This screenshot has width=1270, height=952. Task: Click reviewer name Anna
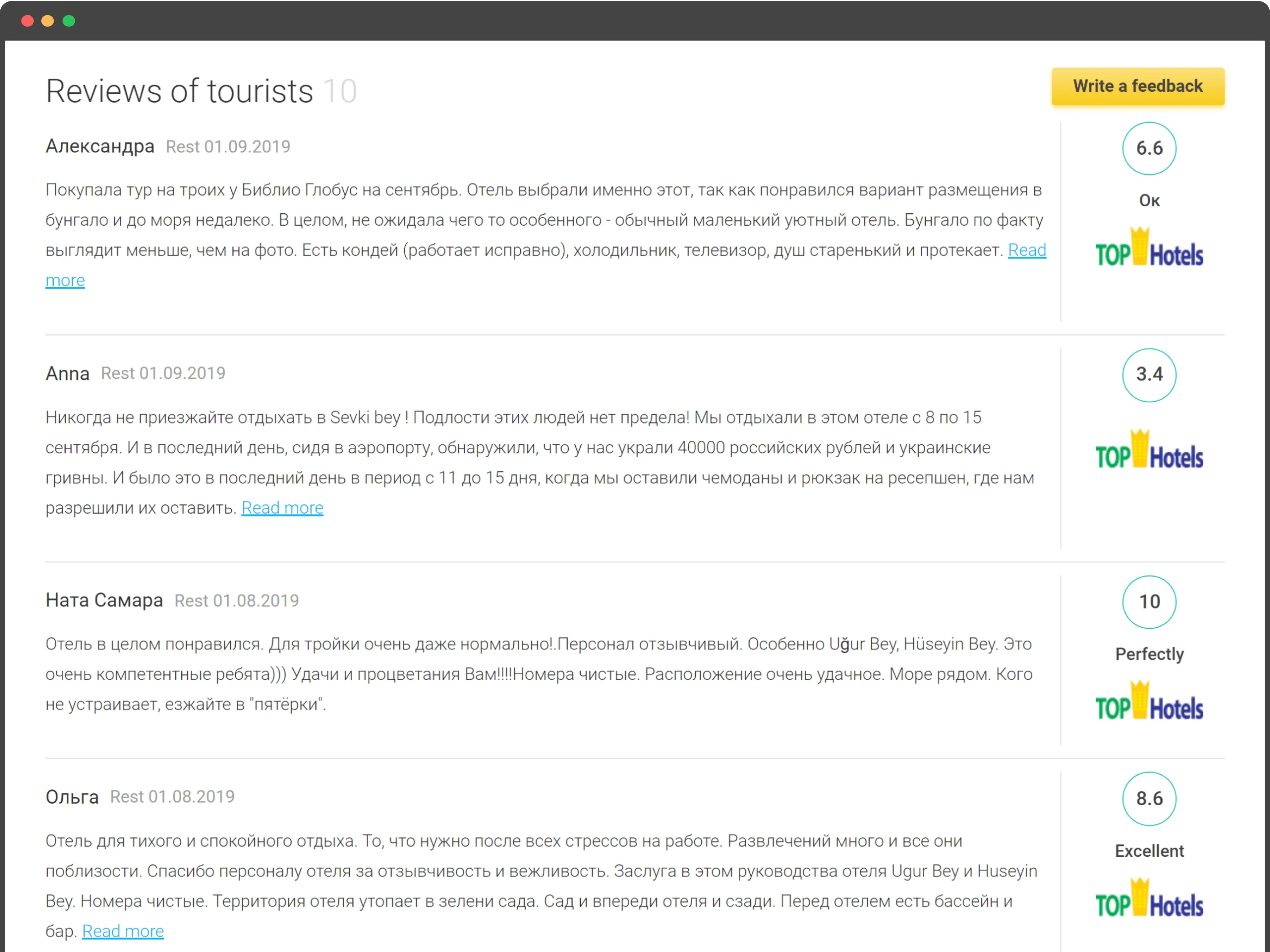(x=67, y=373)
